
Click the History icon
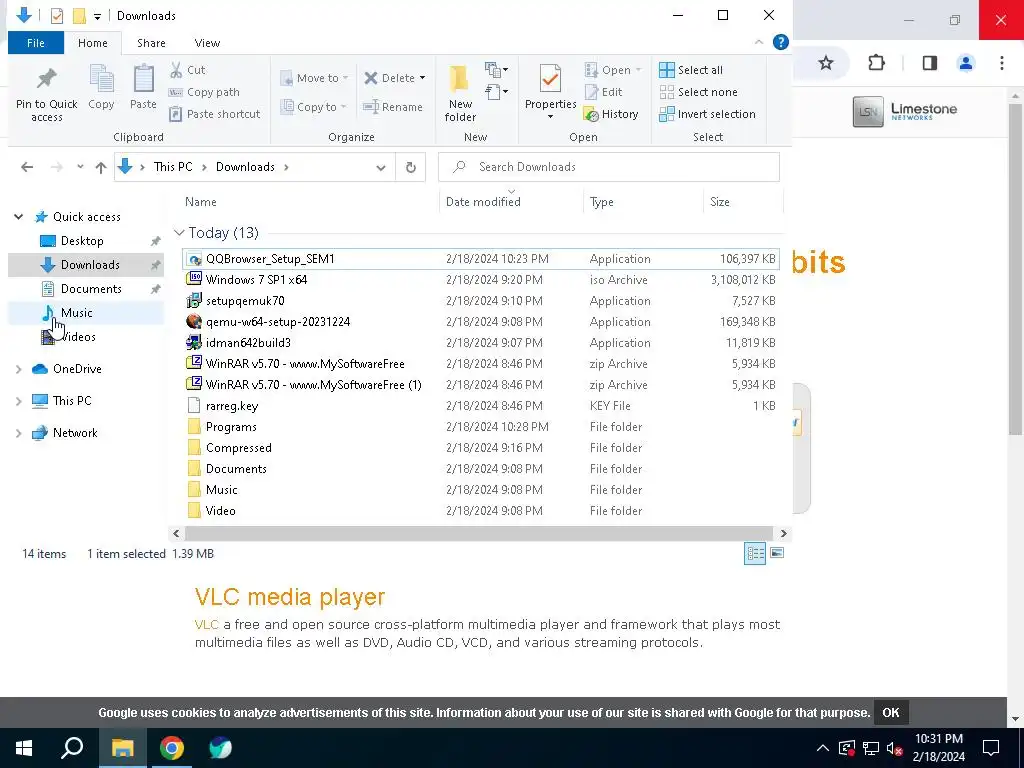tap(592, 114)
